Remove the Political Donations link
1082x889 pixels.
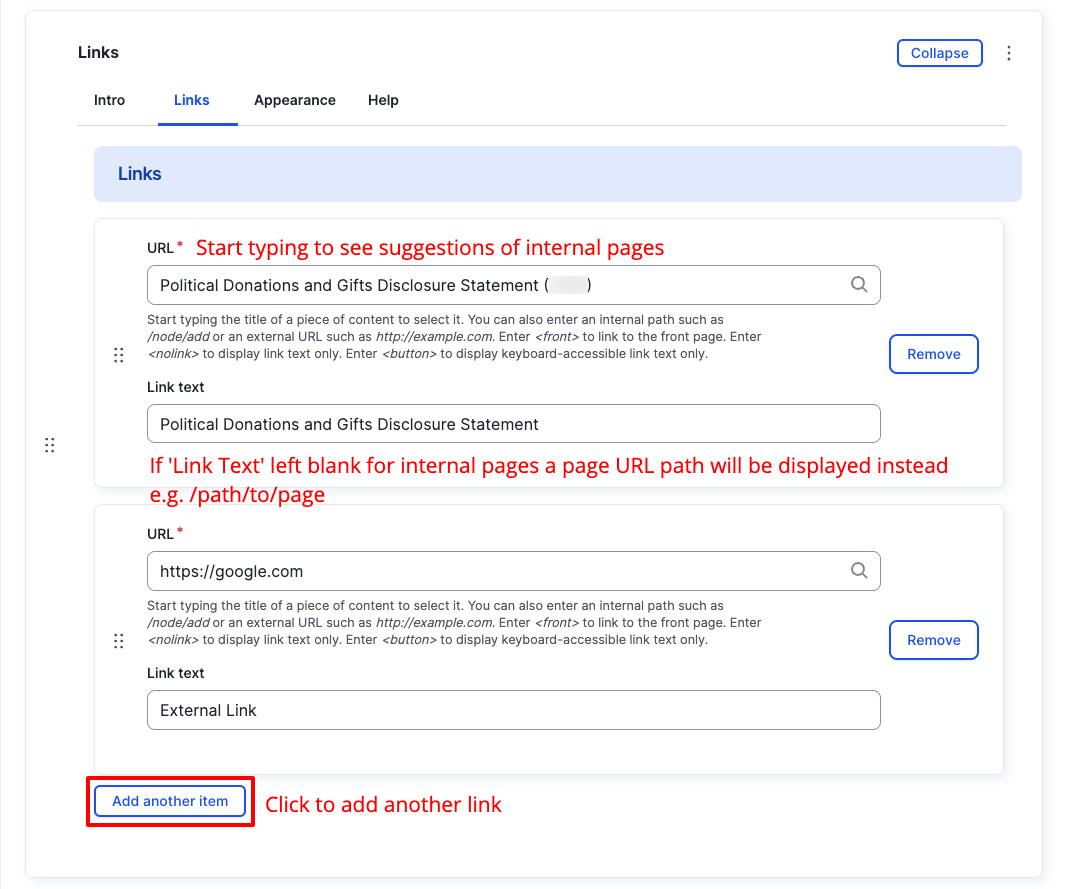coord(933,354)
